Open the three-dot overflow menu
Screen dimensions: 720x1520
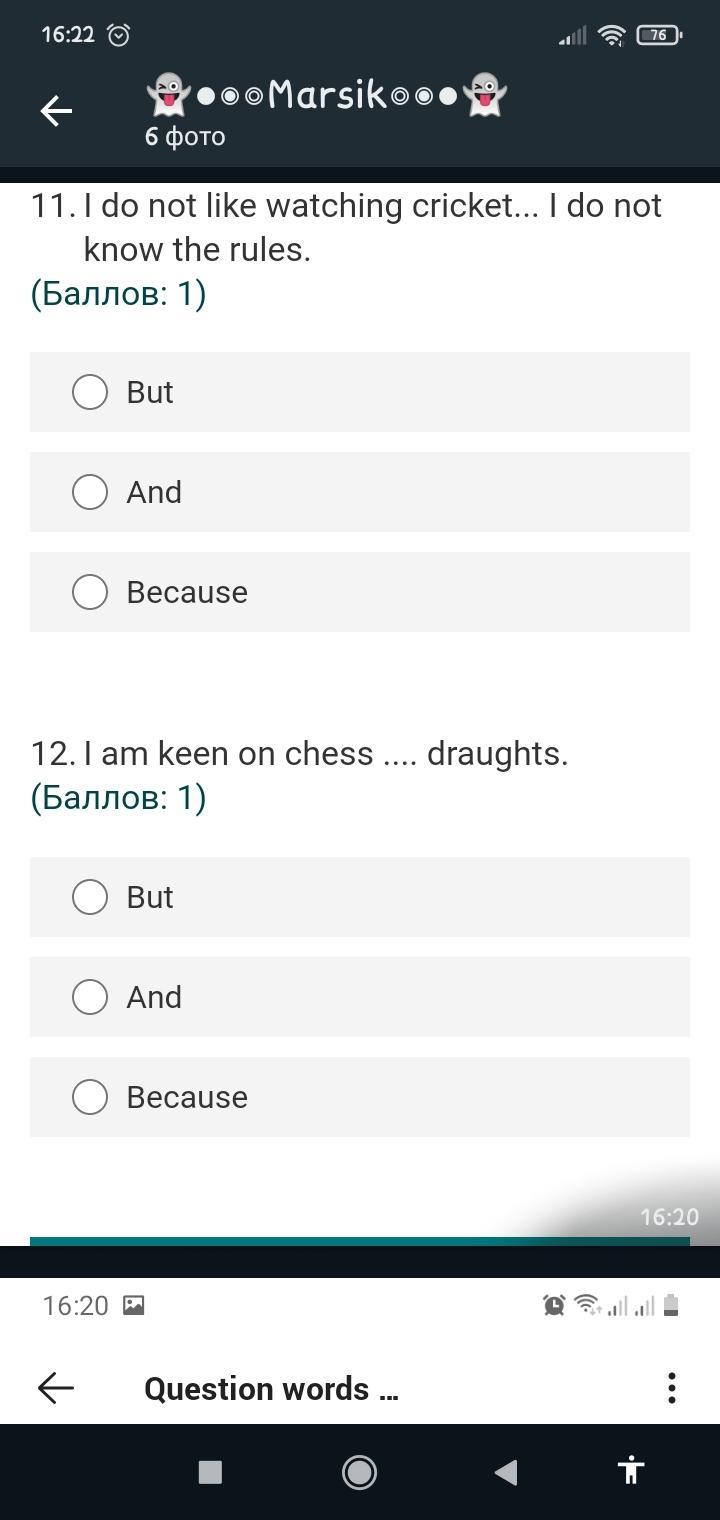coord(671,1387)
